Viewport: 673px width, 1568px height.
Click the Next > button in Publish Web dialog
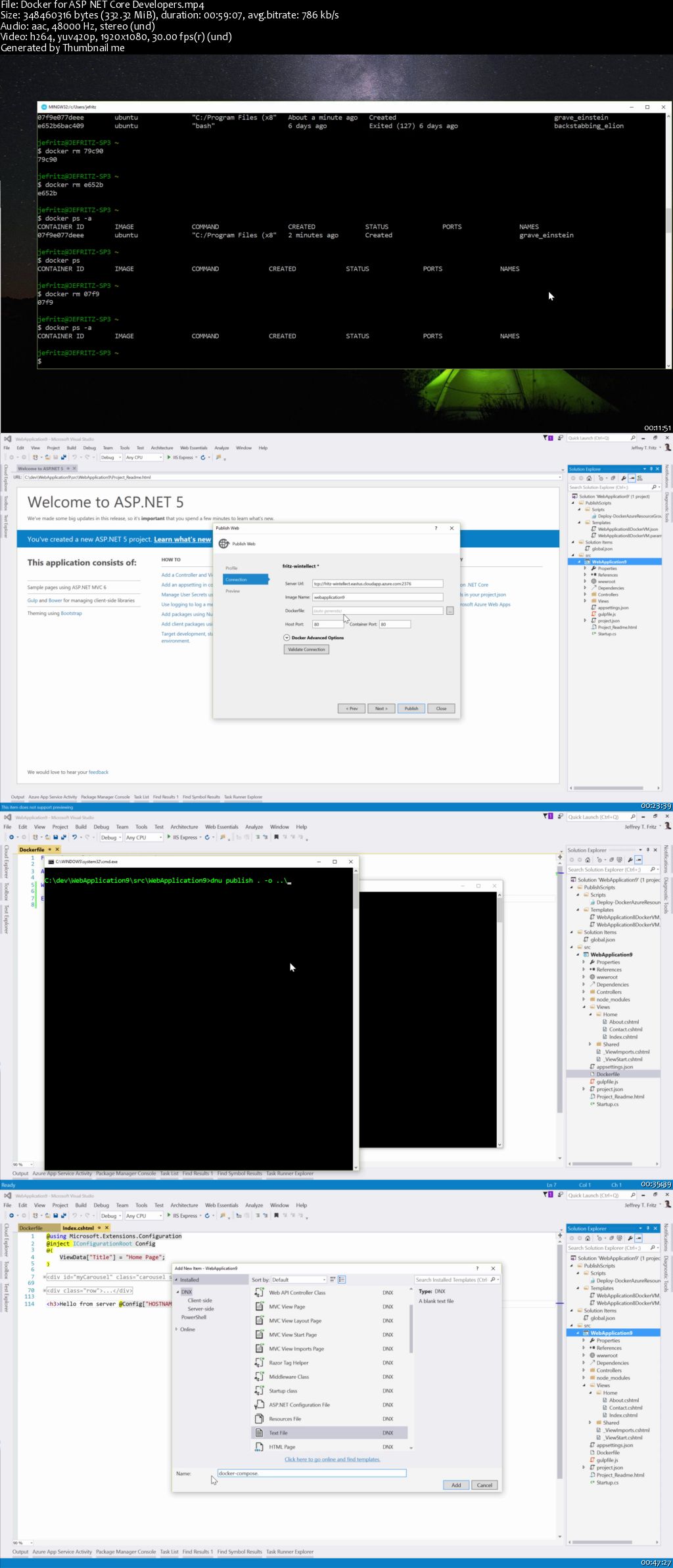[381, 709]
